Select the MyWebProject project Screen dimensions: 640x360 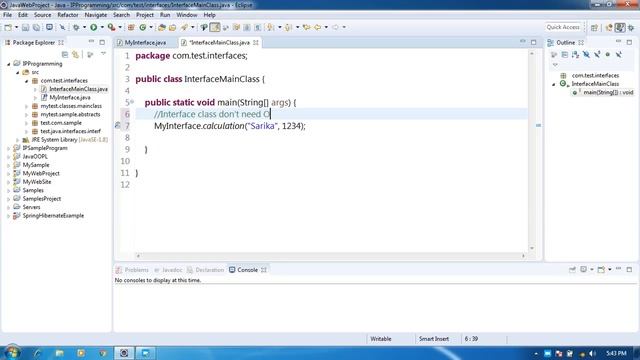pyautogui.click(x=41, y=173)
